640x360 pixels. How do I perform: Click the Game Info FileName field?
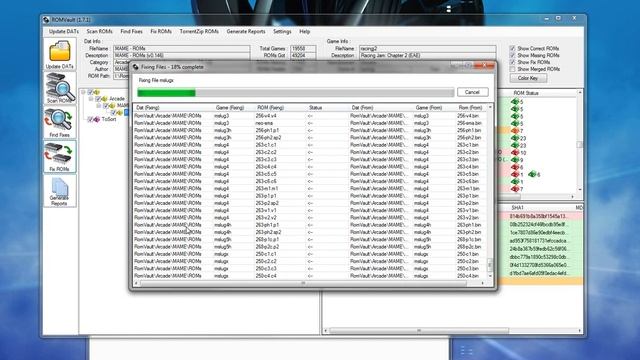[427, 49]
